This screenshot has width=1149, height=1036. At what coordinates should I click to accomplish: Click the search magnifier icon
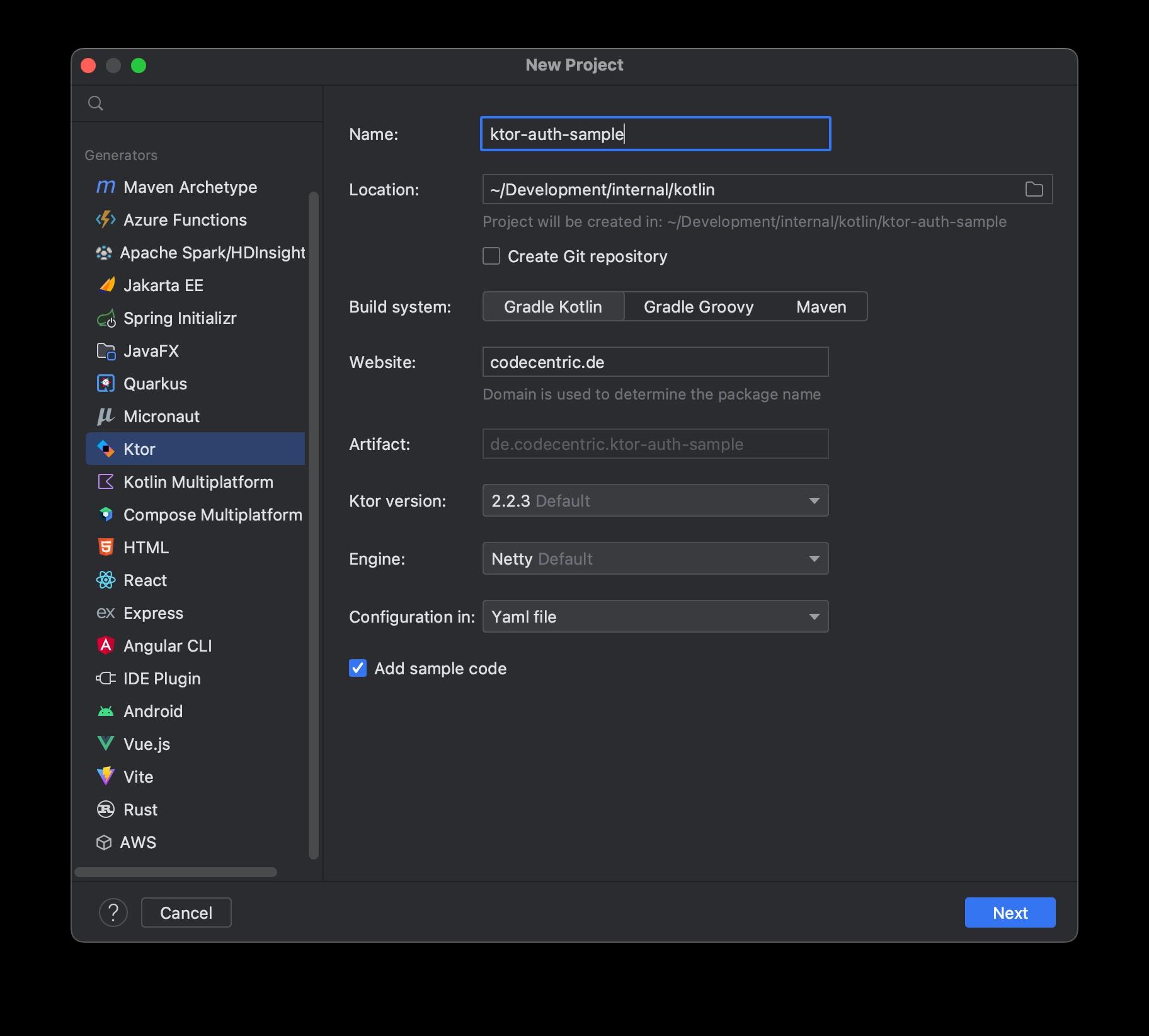click(x=96, y=103)
